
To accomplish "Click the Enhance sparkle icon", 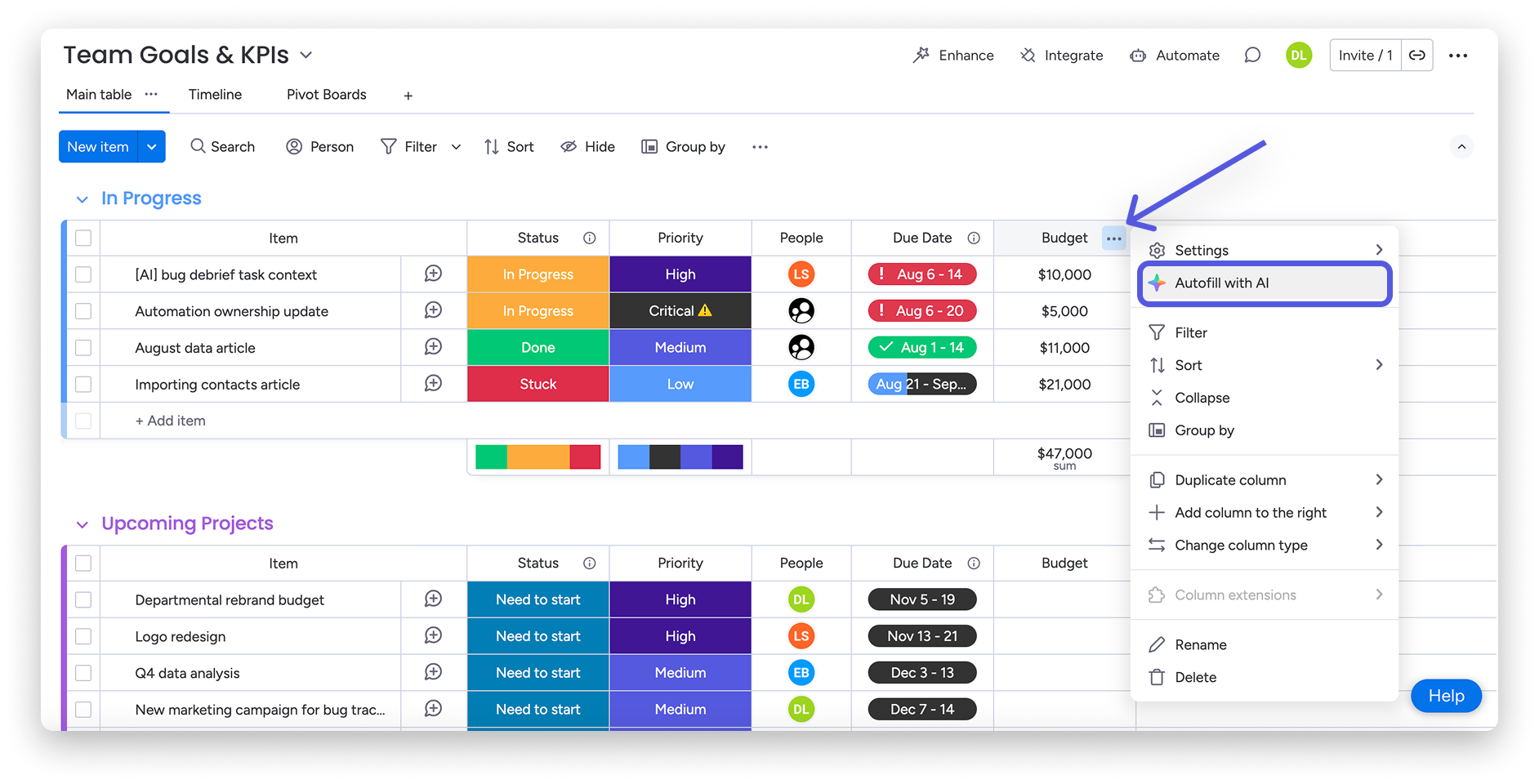I will (x=921, y=55).
